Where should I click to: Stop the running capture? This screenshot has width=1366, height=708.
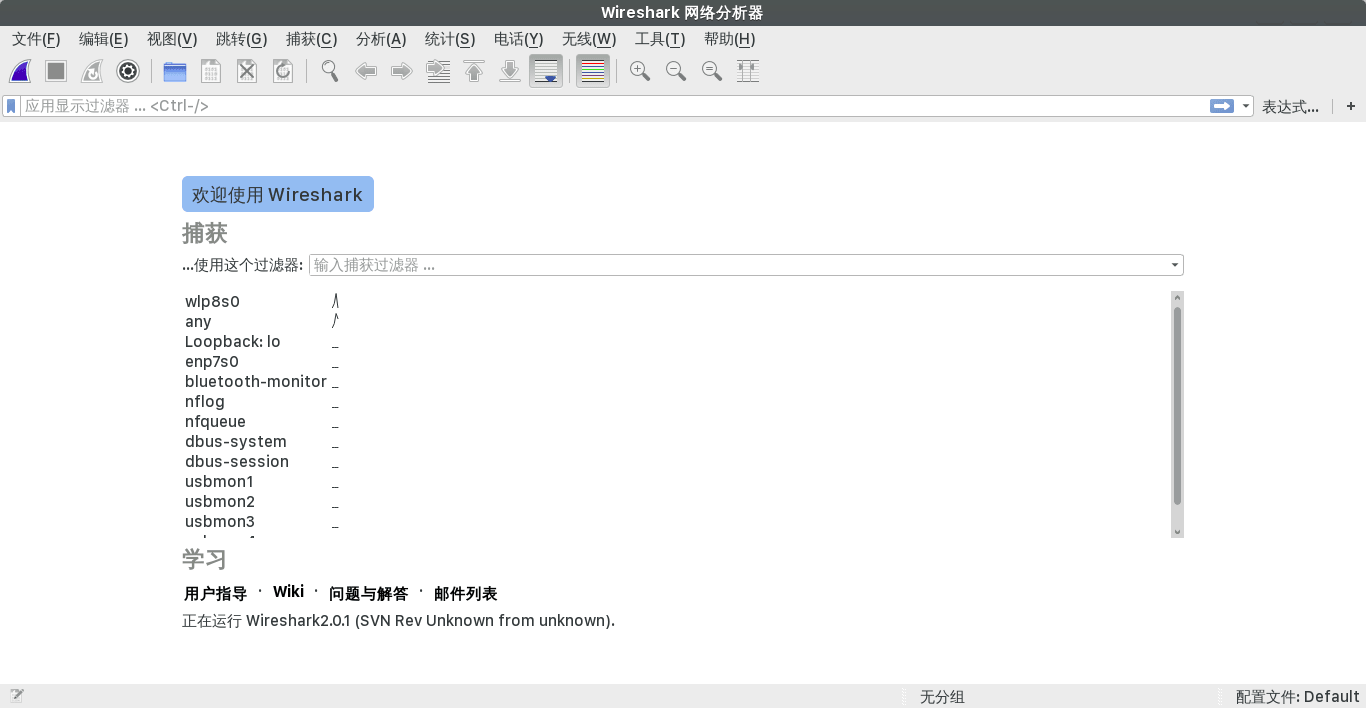[x=56, y=71]
